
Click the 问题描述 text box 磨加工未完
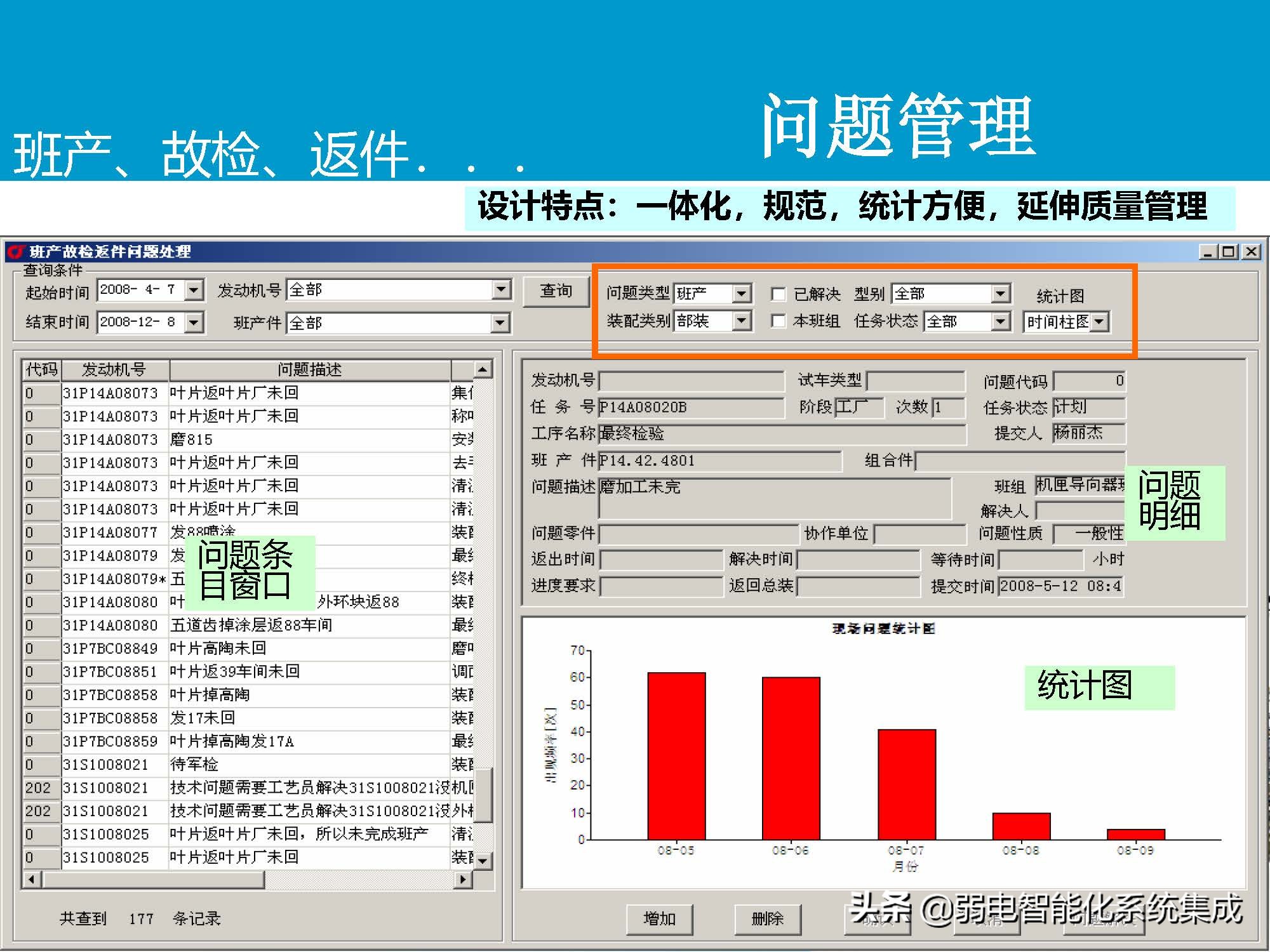(x=775, y=499)
